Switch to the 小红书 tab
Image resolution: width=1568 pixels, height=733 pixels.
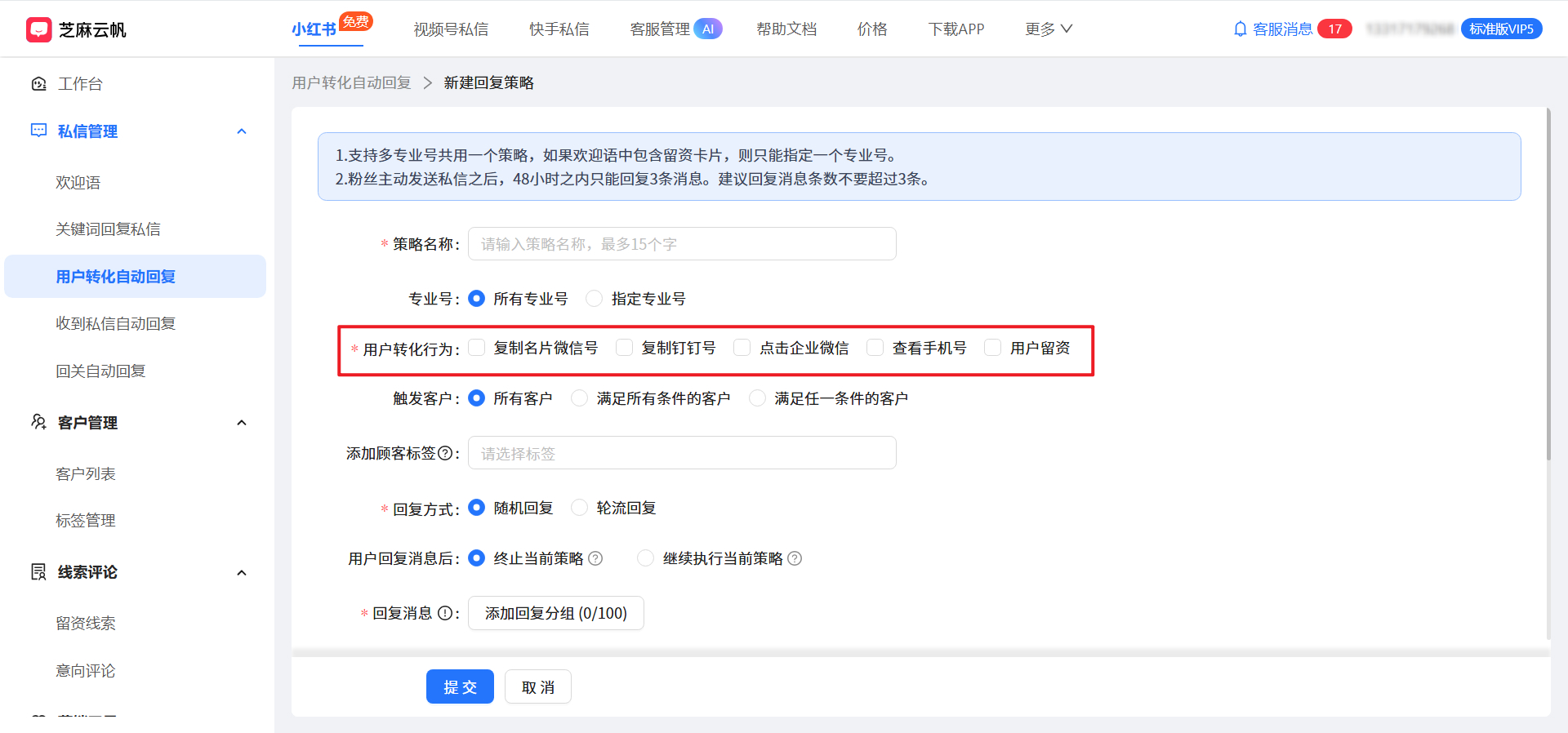point(314,29)
